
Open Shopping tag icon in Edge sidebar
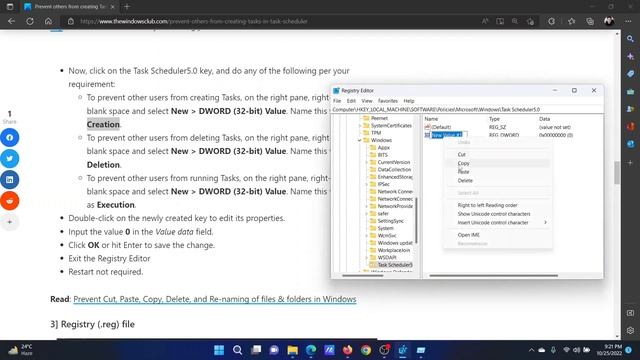point(631,74)
